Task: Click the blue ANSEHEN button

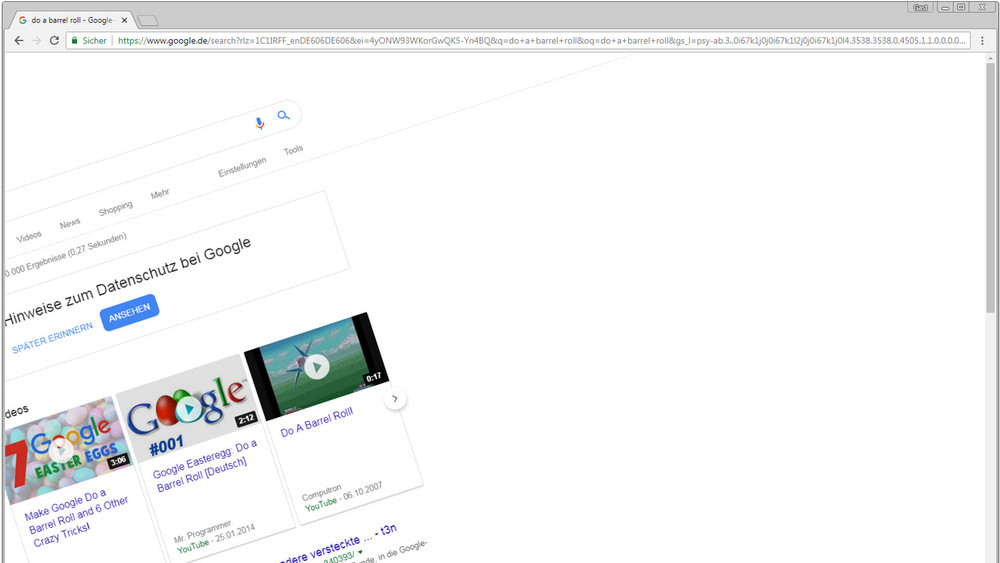Action: (x=129, y=312)
